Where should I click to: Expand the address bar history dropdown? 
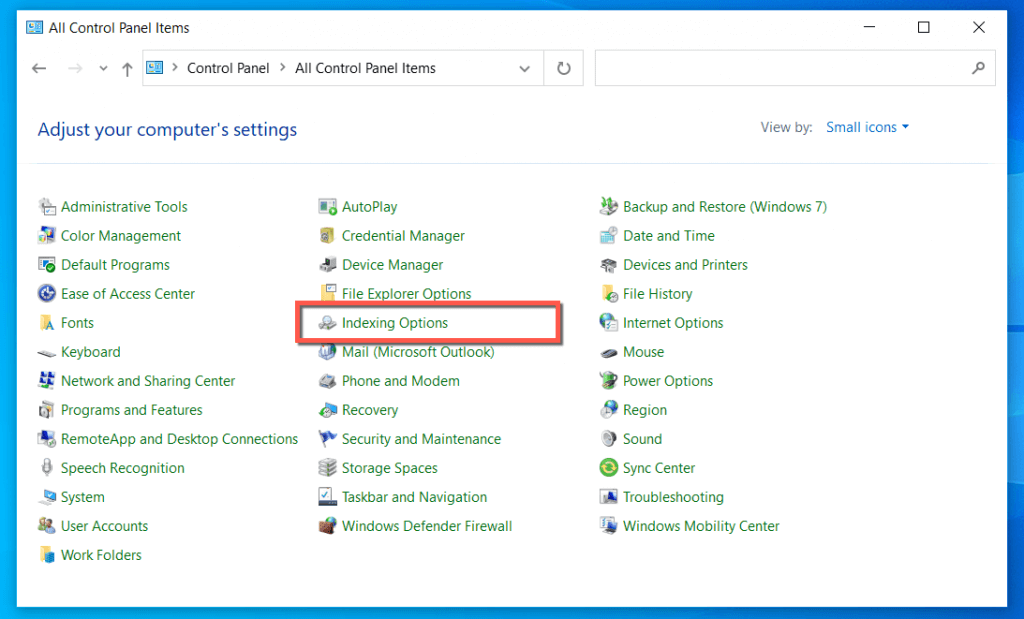(525, 69)
